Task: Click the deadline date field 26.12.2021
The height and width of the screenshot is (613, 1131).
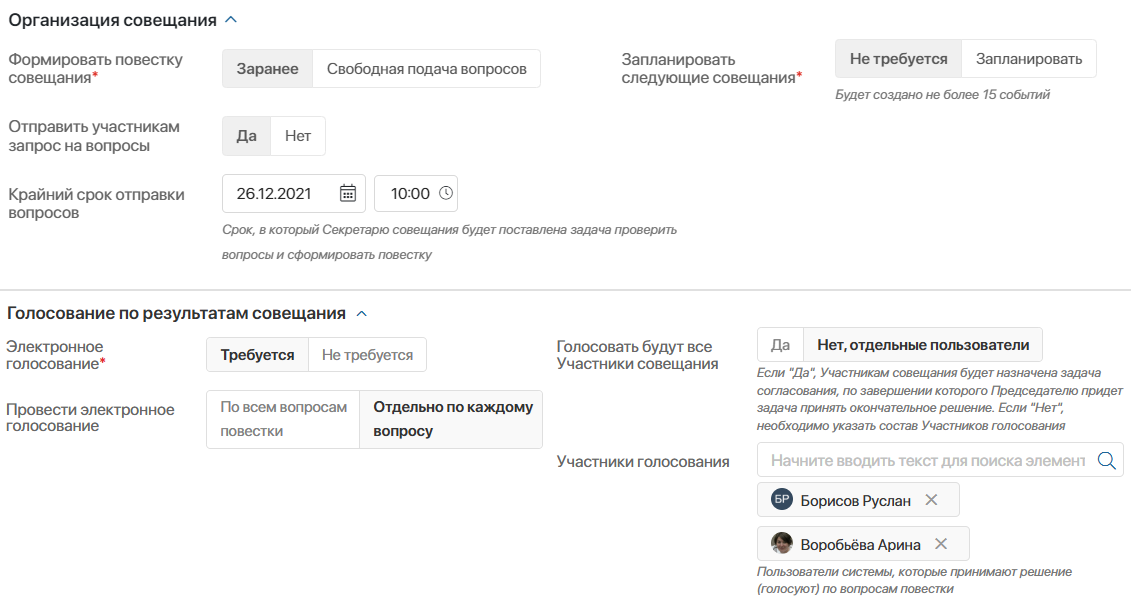Action: click(294, 193)
